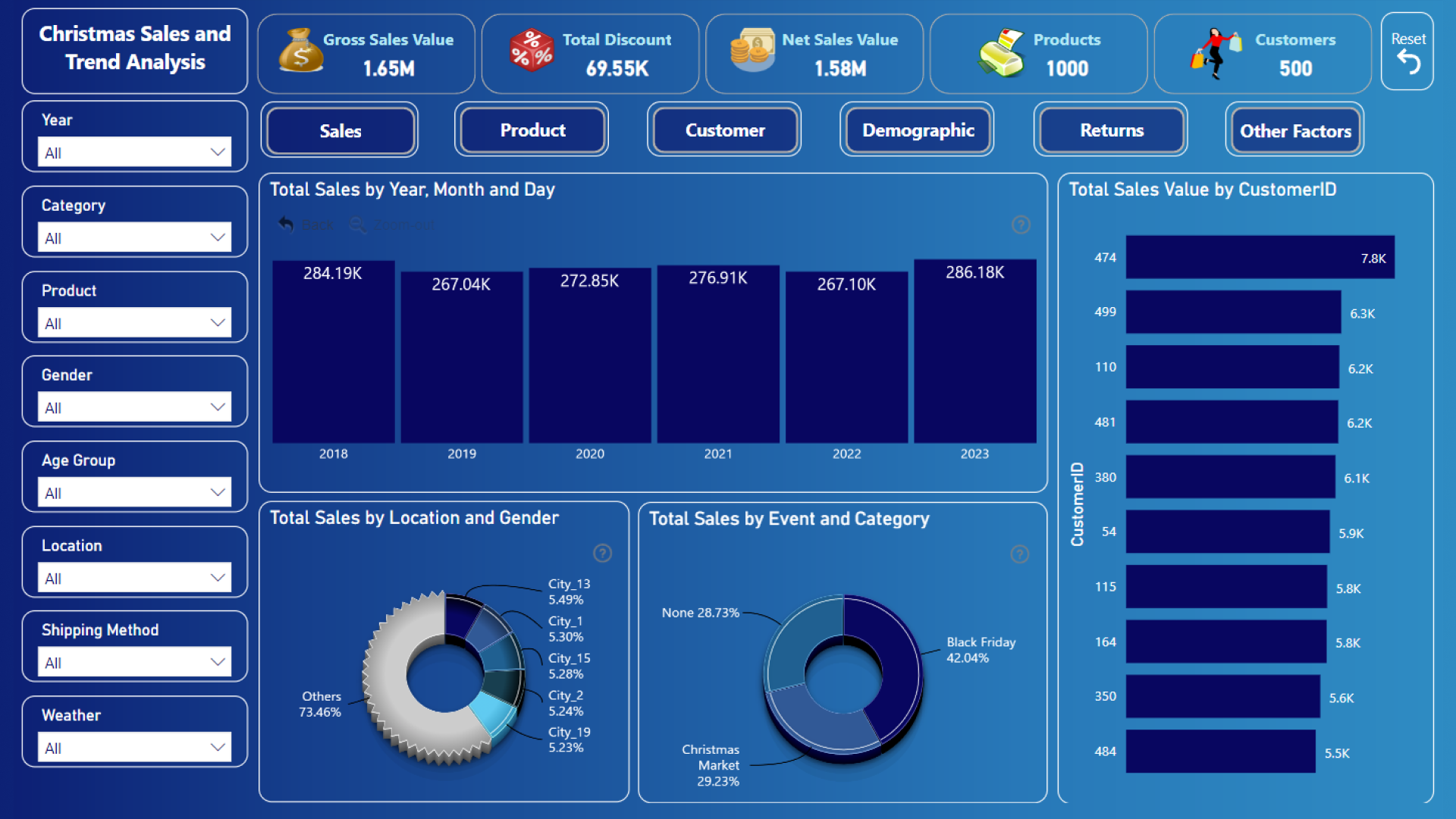Select customer 115 bar
Viewport: 1456px width, 819px height.
tap(1226, 587)
